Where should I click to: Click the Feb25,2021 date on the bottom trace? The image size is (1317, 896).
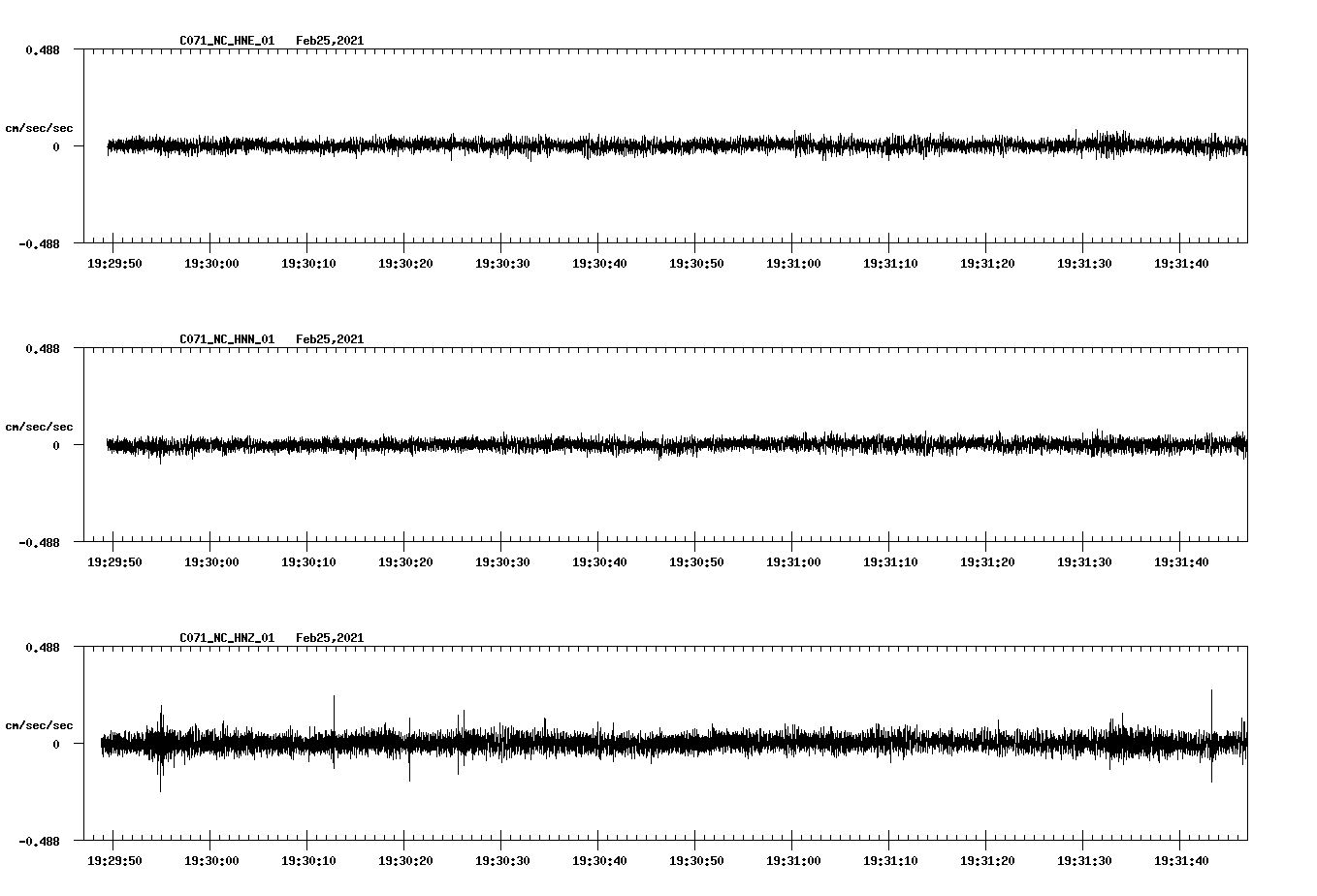pyautogui.click(x=330, y=637)
